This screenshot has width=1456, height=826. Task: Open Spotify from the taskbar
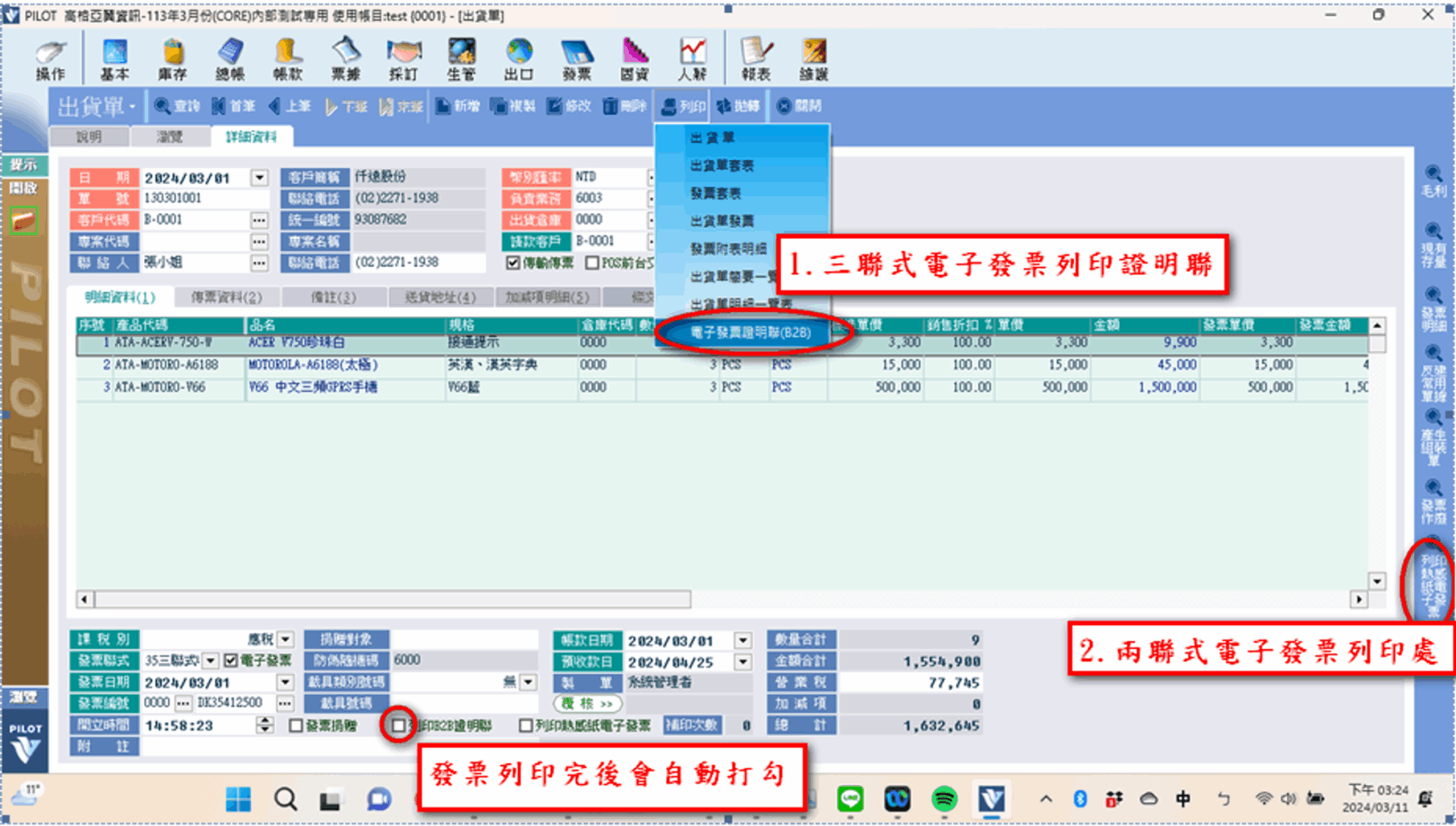[944, 799]
